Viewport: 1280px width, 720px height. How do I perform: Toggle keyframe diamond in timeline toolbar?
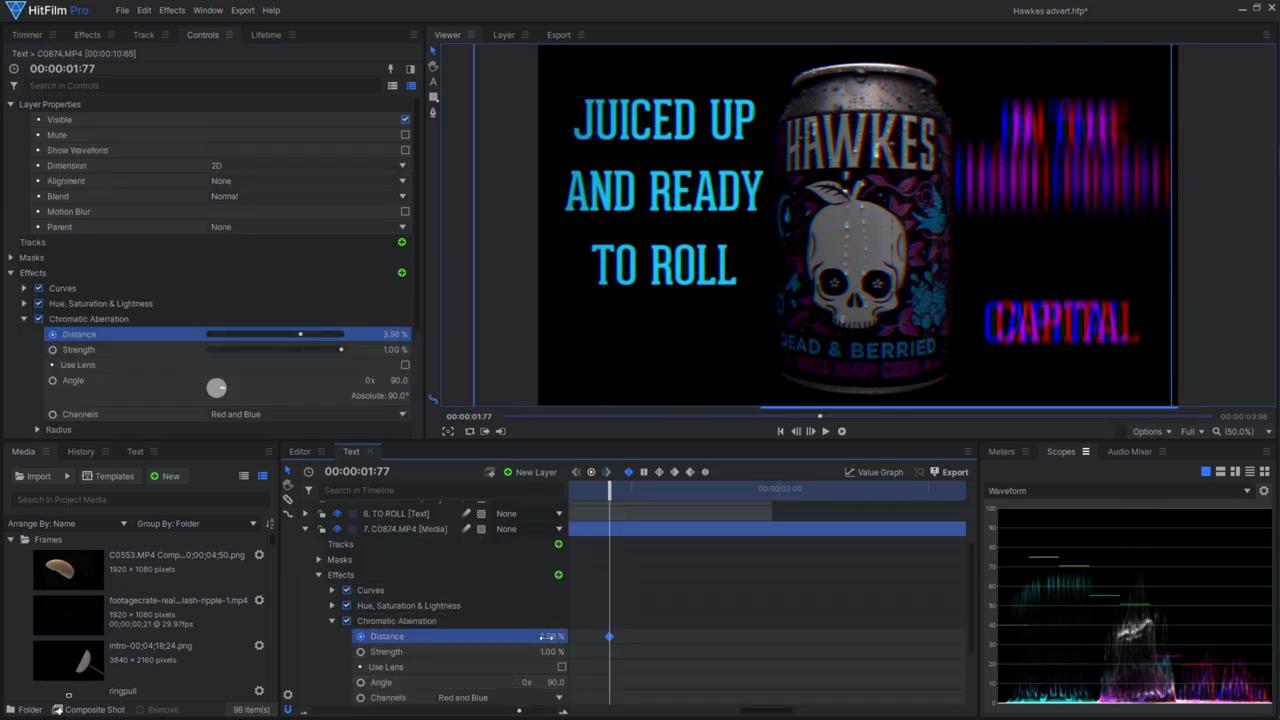[629, 472]
